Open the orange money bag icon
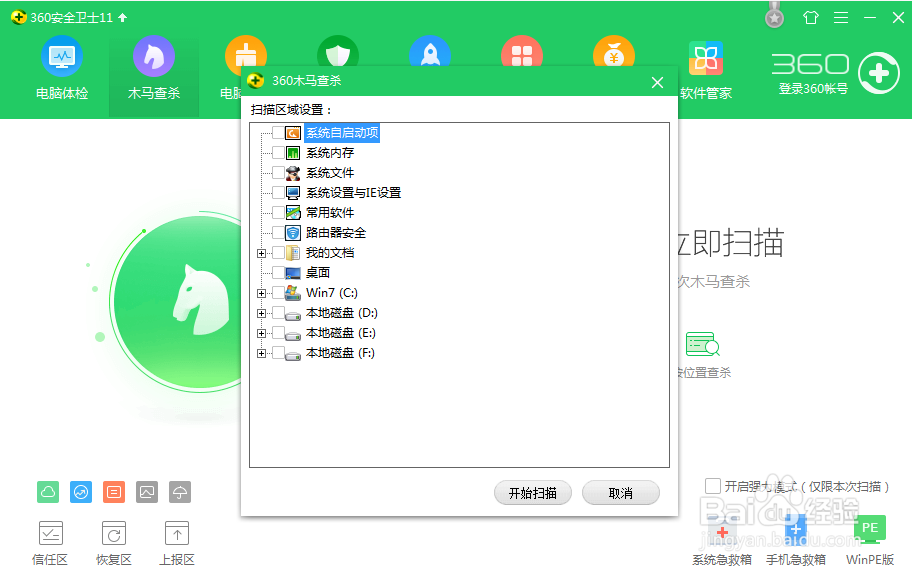The height and width of the screenshot is (571, 912). tap(614, 51)
